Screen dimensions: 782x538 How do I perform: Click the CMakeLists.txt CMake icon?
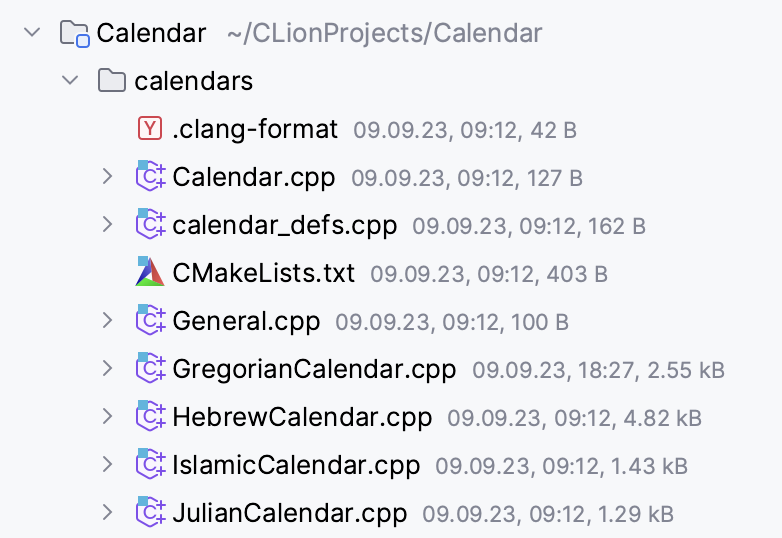(x=149, y=273)
